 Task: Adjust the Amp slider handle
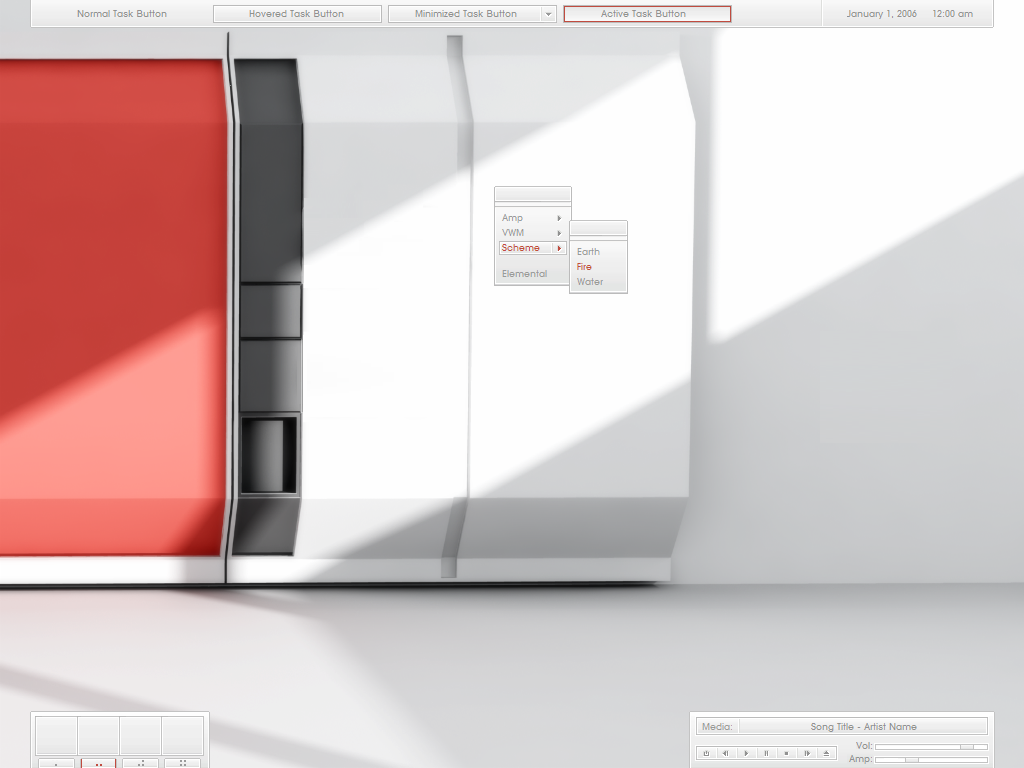(912, 760)
